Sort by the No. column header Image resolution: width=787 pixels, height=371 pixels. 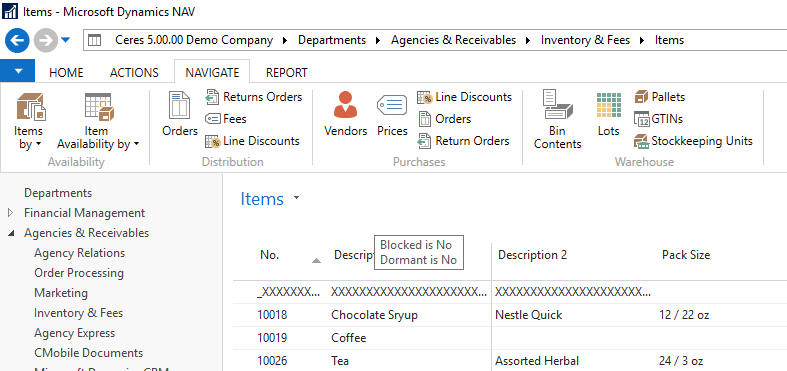pyautogui.click(x=270, y=255)
